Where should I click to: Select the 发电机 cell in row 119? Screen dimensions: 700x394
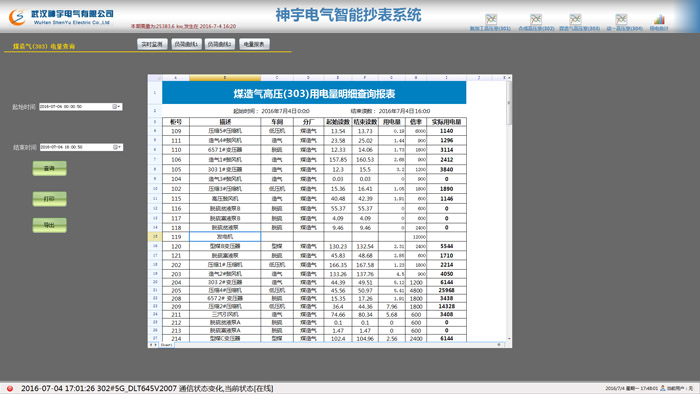pyautogui.click(x=225, y=237)
